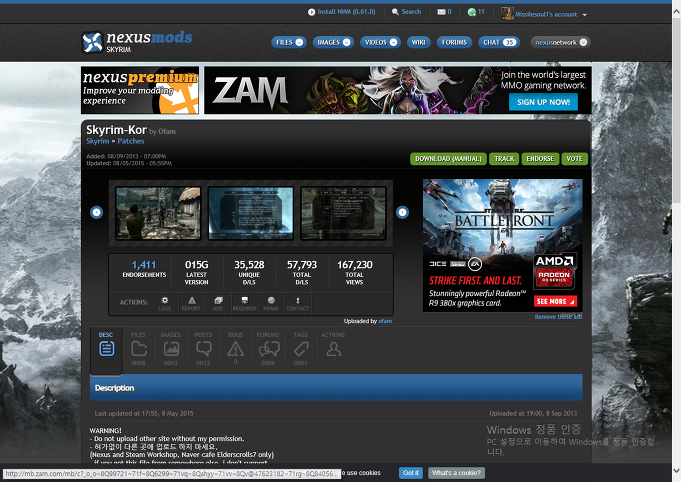681x482 pixels.
Task: Click the Report warning triangle icon
Action: click(x=192, y=300)
